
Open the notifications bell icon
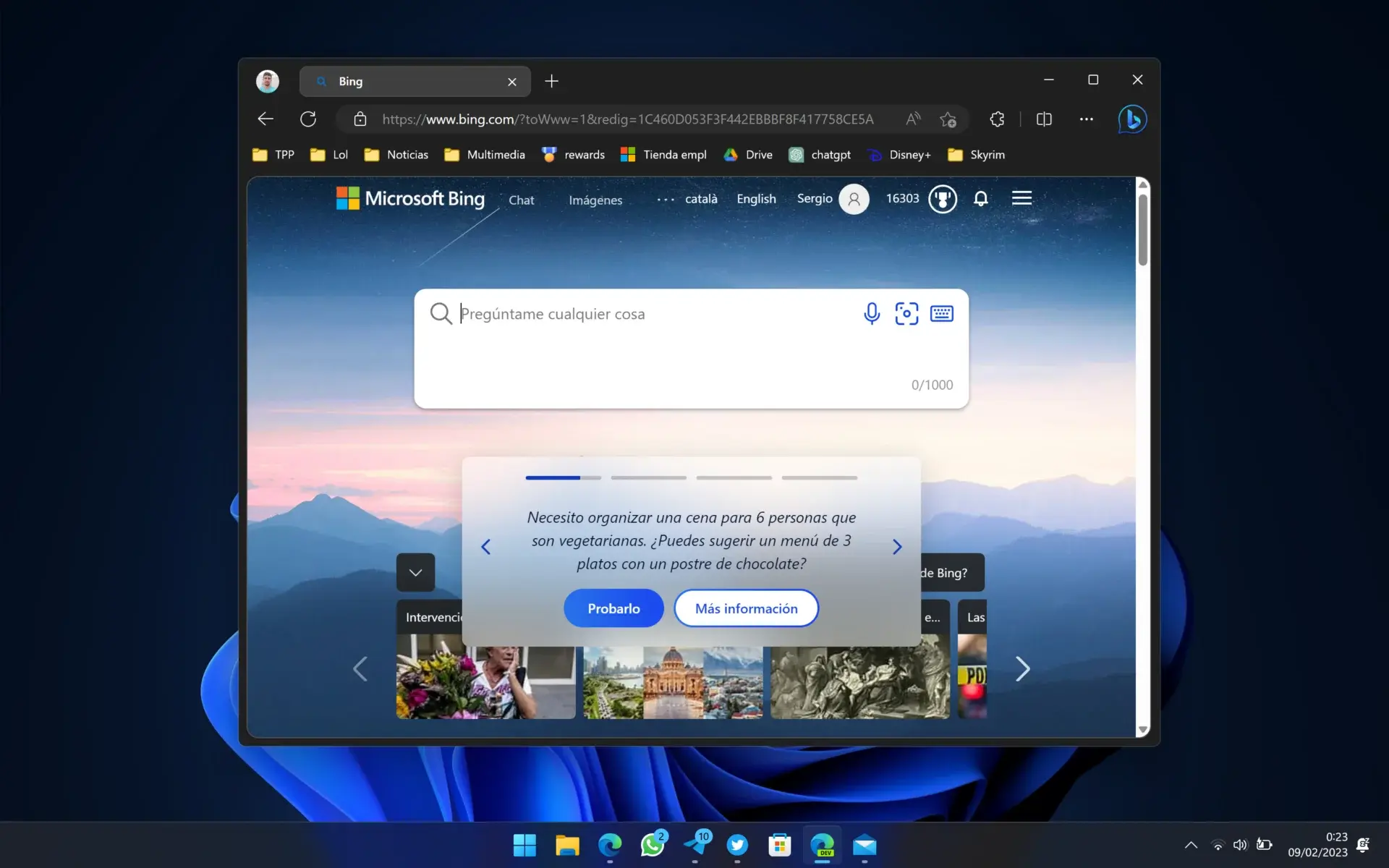click(980, 199)
